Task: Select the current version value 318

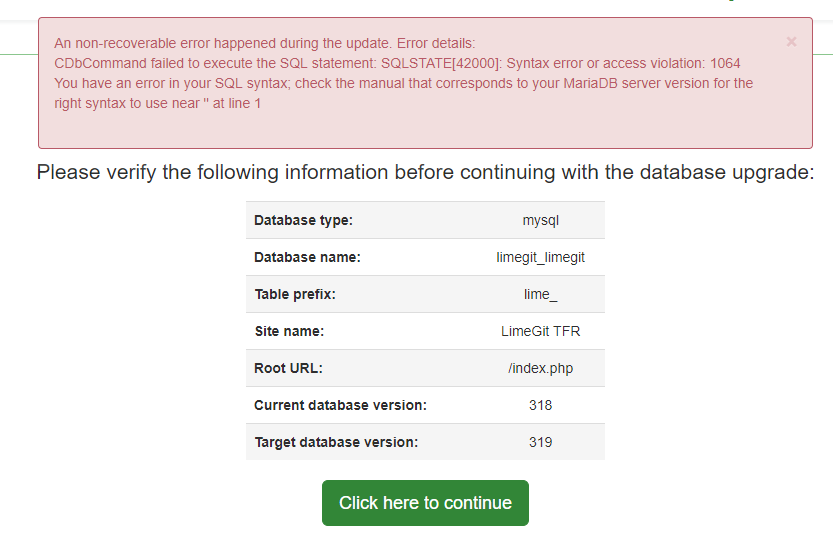Action: coord(540,405)
